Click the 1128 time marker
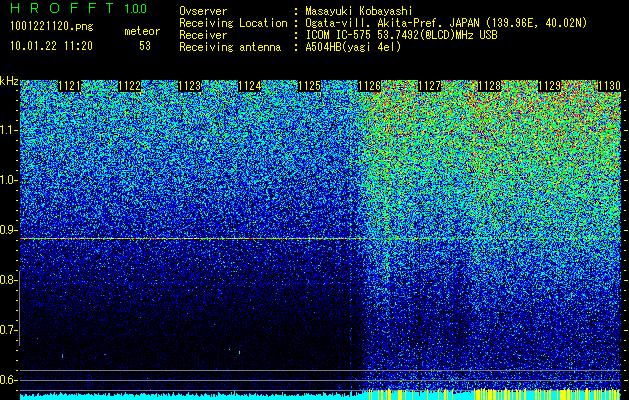Image resolution: width=629 pixels, height=400 pixels. click(x=490, y=86)
